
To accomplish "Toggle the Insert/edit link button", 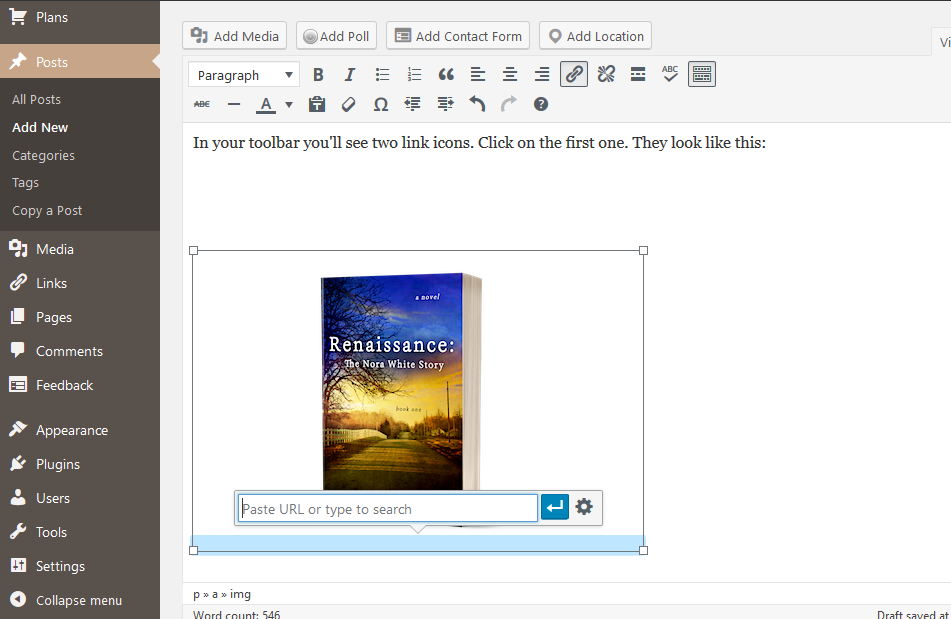I will pyautogui.click(x=574, y=74).
